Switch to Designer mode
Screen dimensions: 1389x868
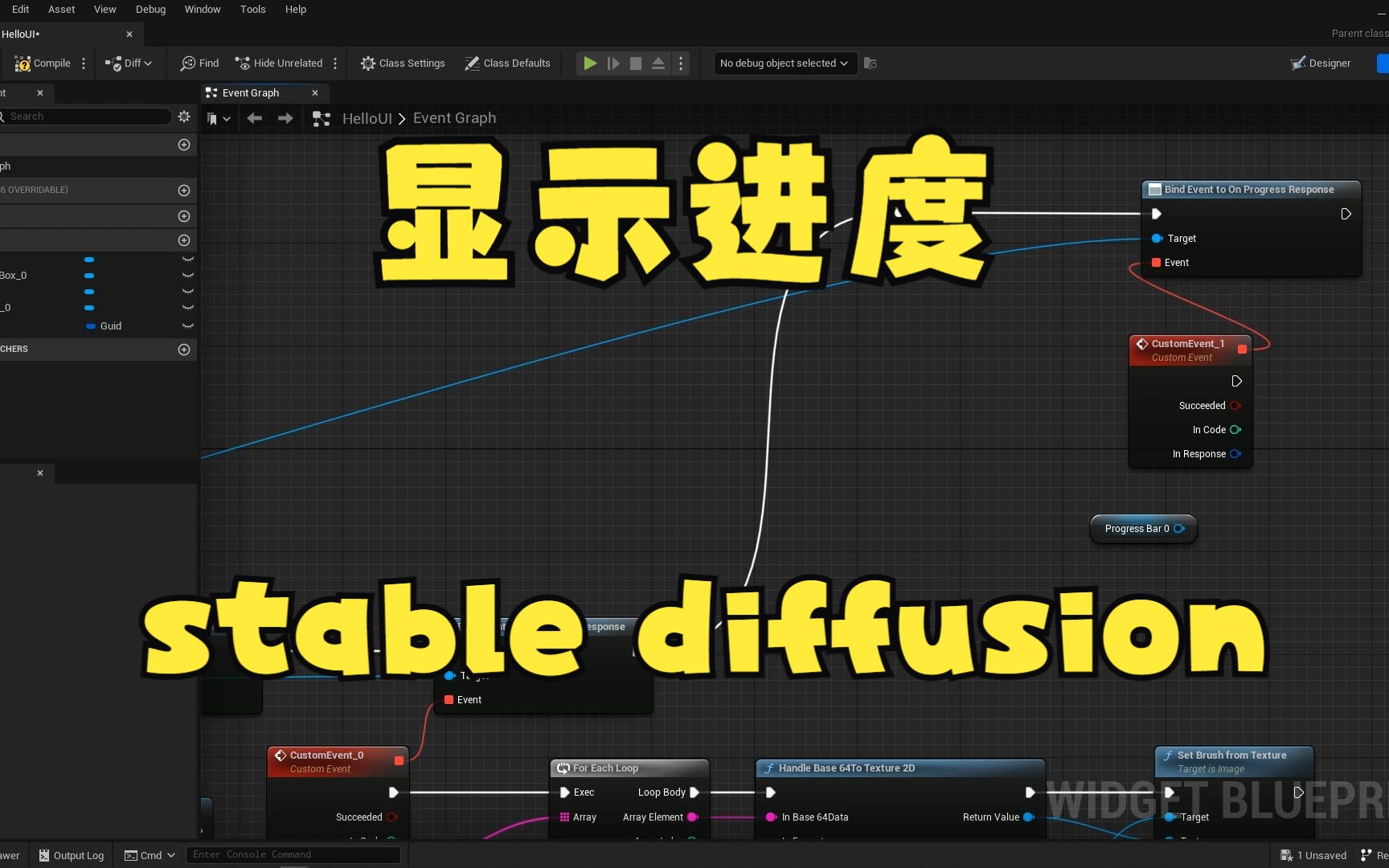1321,63
